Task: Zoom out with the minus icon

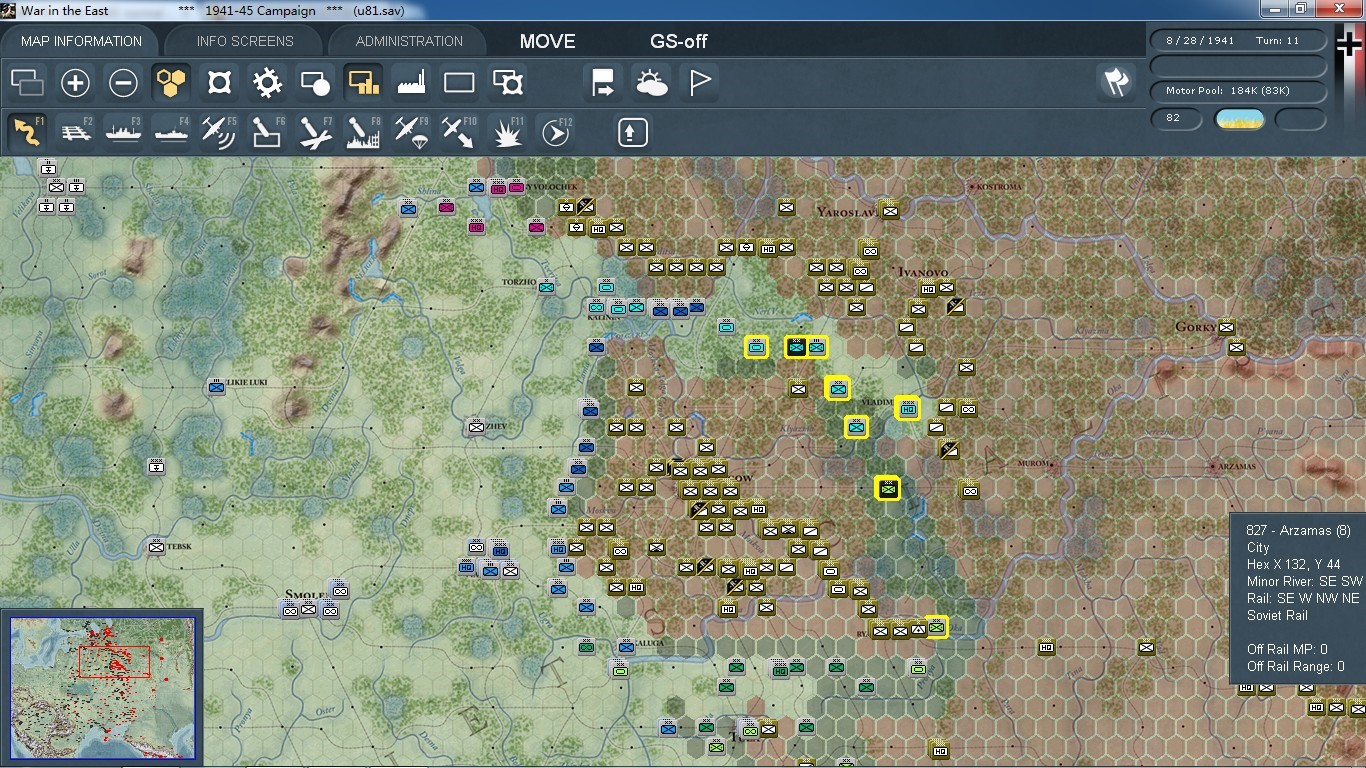Action: click(123, 82)
